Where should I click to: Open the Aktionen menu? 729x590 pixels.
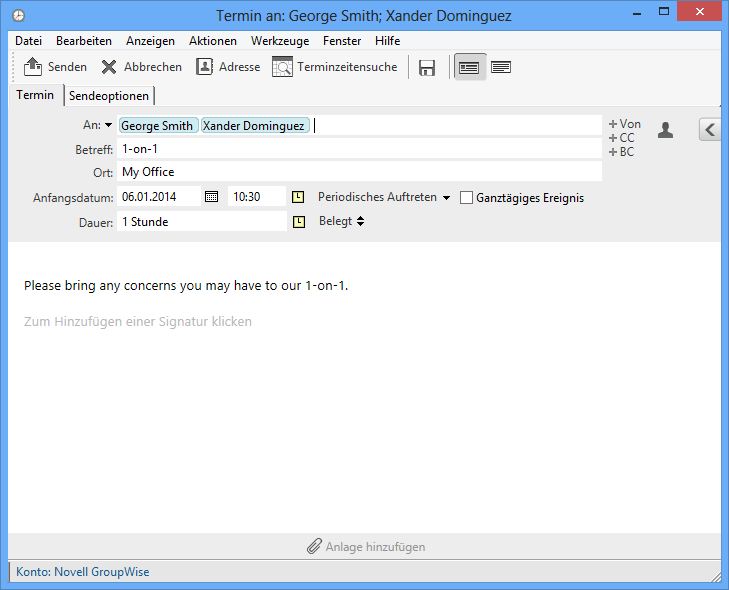tap(212, 41)
